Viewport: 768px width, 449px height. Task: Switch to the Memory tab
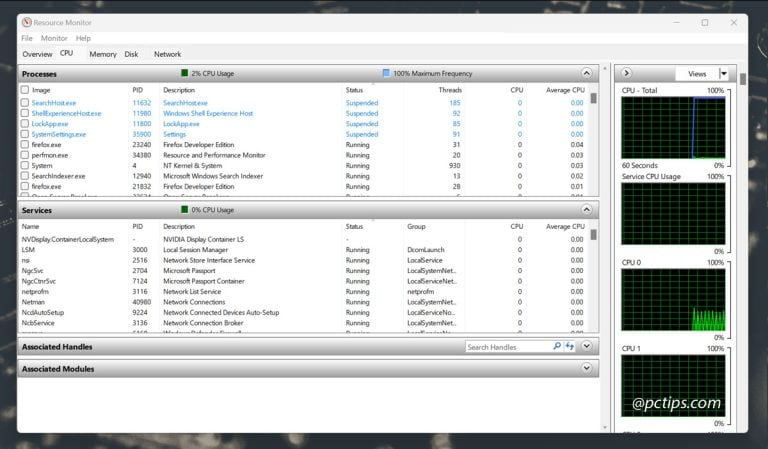(102, 54)
